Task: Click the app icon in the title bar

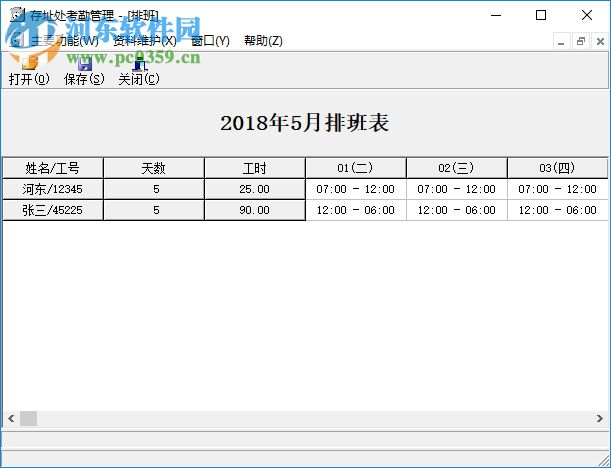Action: pos(17,15)
